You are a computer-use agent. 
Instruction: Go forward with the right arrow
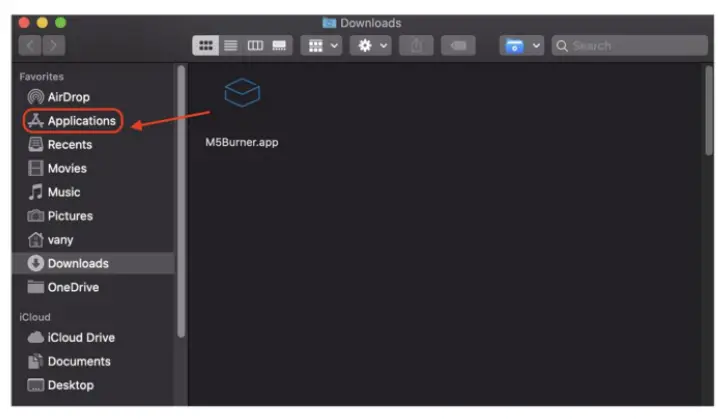coord(54,45)
